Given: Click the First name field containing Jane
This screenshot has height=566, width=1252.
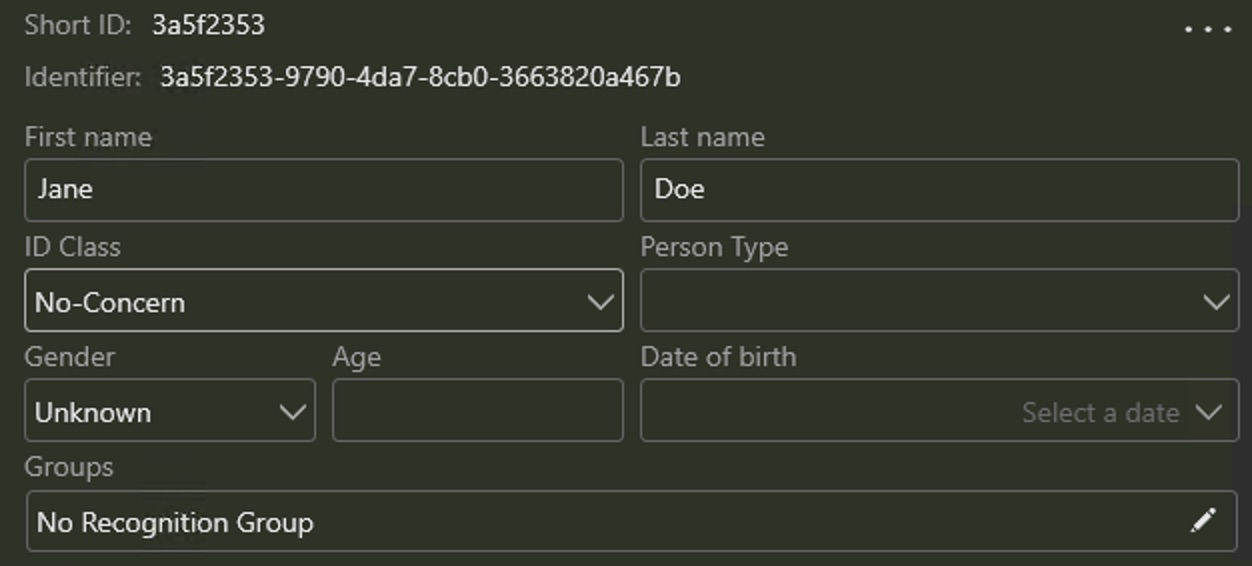Looking at the screenshot, I should 323,190.
